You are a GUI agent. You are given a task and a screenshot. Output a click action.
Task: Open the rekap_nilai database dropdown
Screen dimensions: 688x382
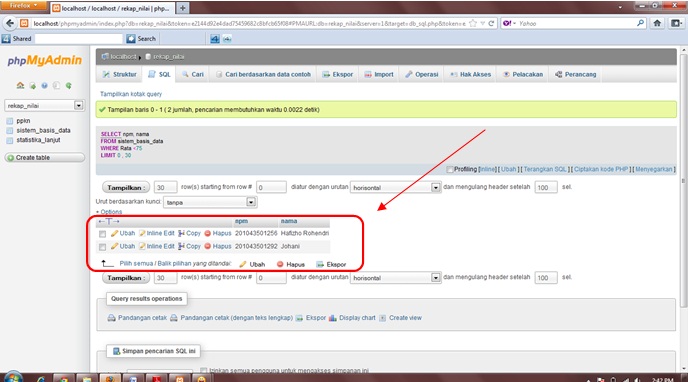44,106
